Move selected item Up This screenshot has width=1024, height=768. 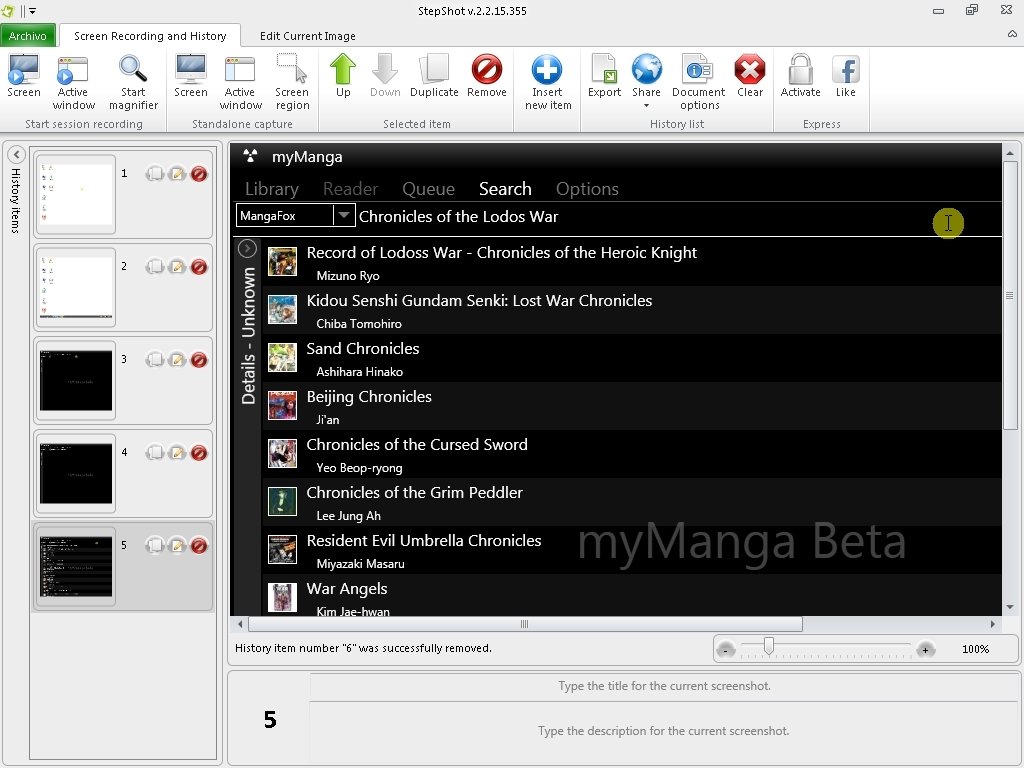(x=343, y=76)
